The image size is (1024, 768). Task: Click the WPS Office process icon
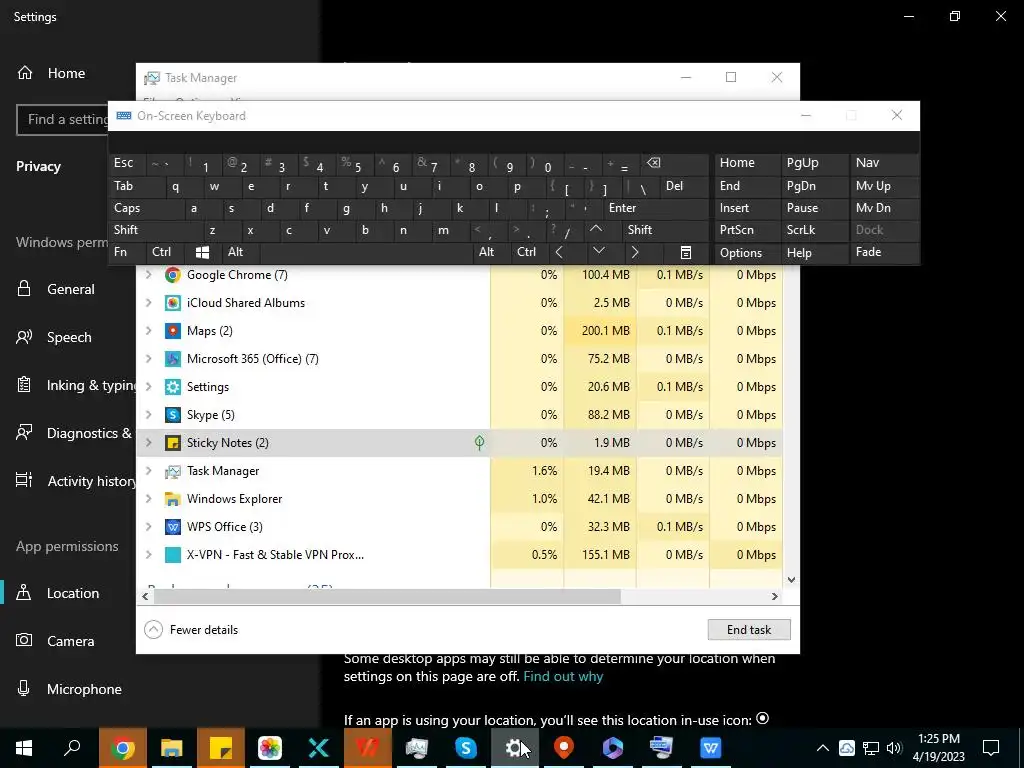coord(172,527)
